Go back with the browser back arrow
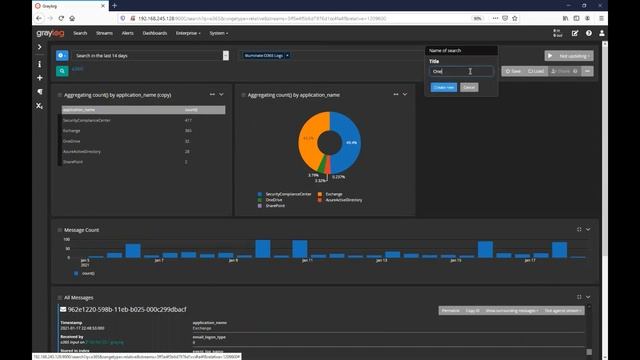 coord(39,18)
